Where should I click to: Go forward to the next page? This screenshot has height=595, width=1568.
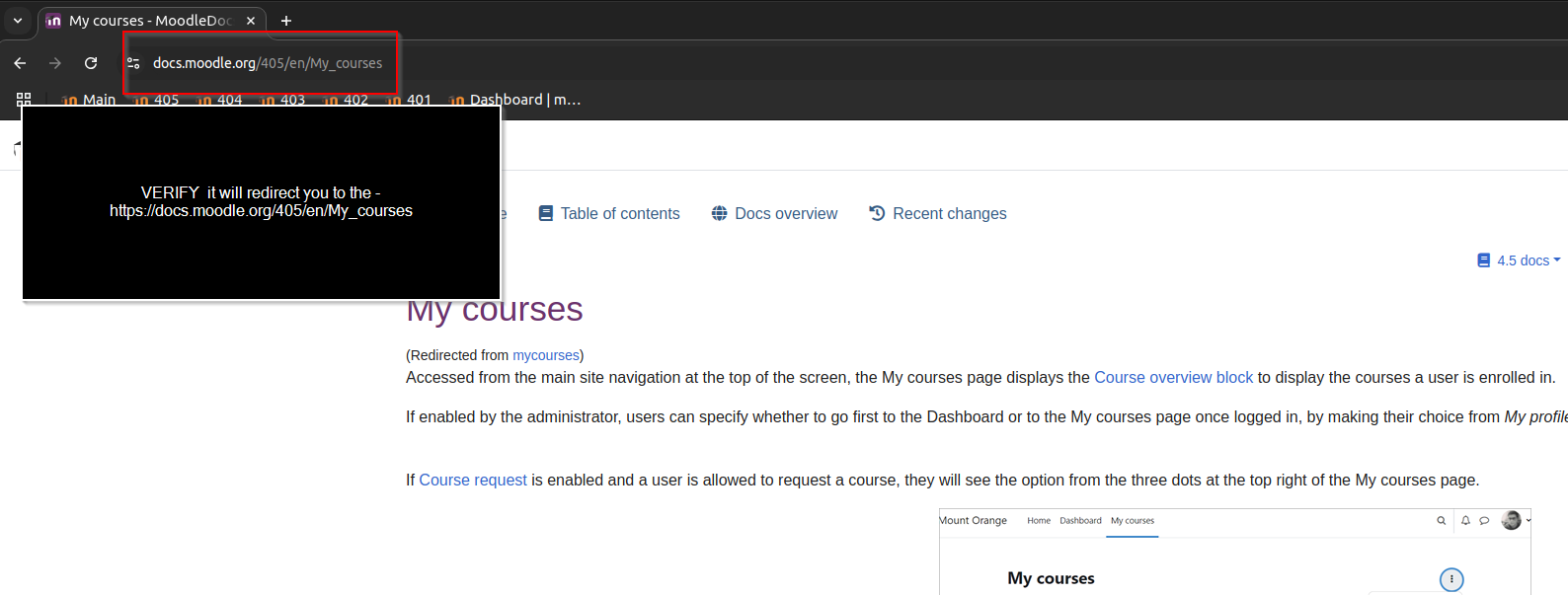(55, 63)
